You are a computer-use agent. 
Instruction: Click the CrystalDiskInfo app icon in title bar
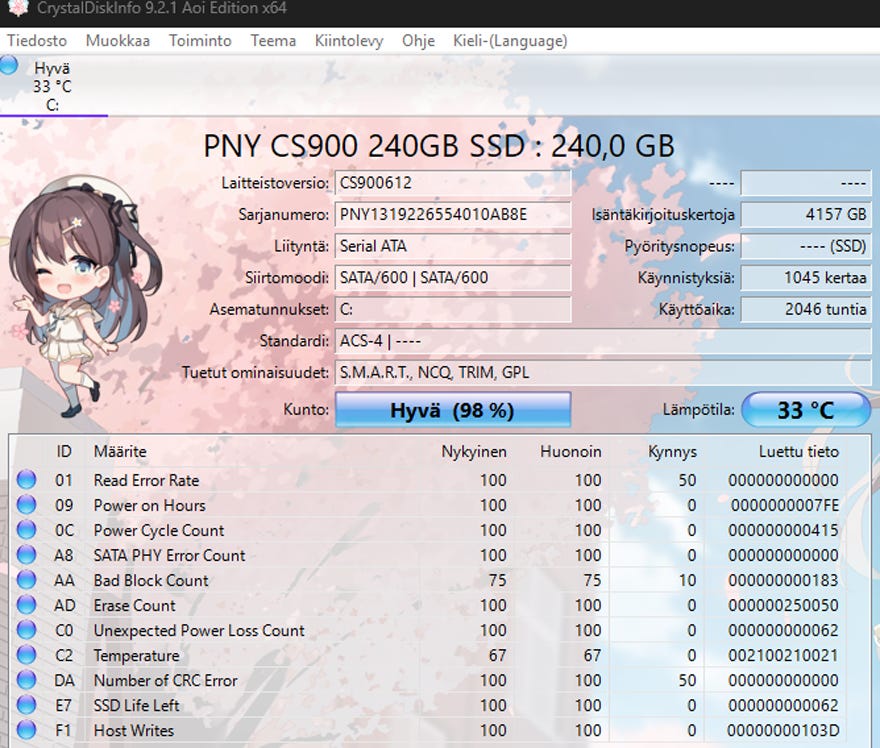pyautogui.click(x=19, y=8)
